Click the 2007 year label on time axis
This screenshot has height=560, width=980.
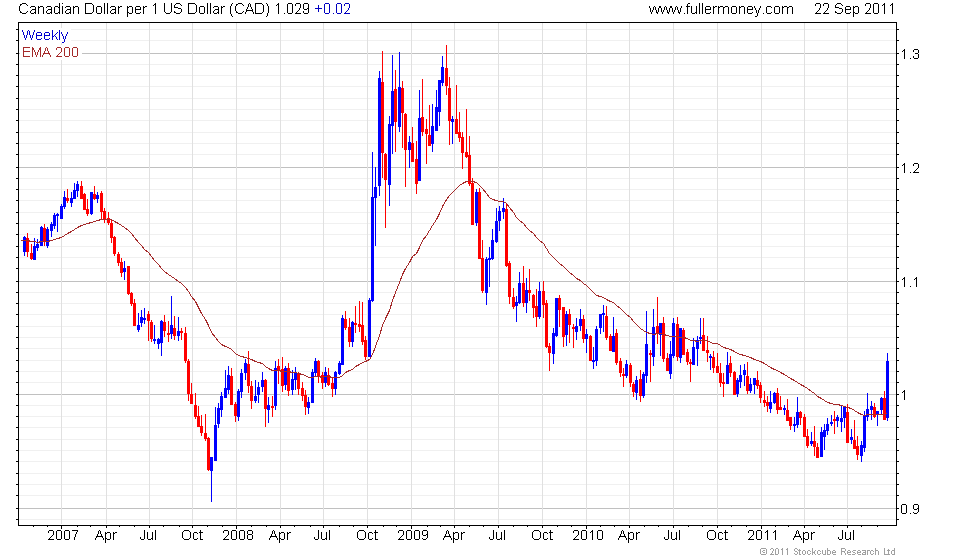pos(62,536)
